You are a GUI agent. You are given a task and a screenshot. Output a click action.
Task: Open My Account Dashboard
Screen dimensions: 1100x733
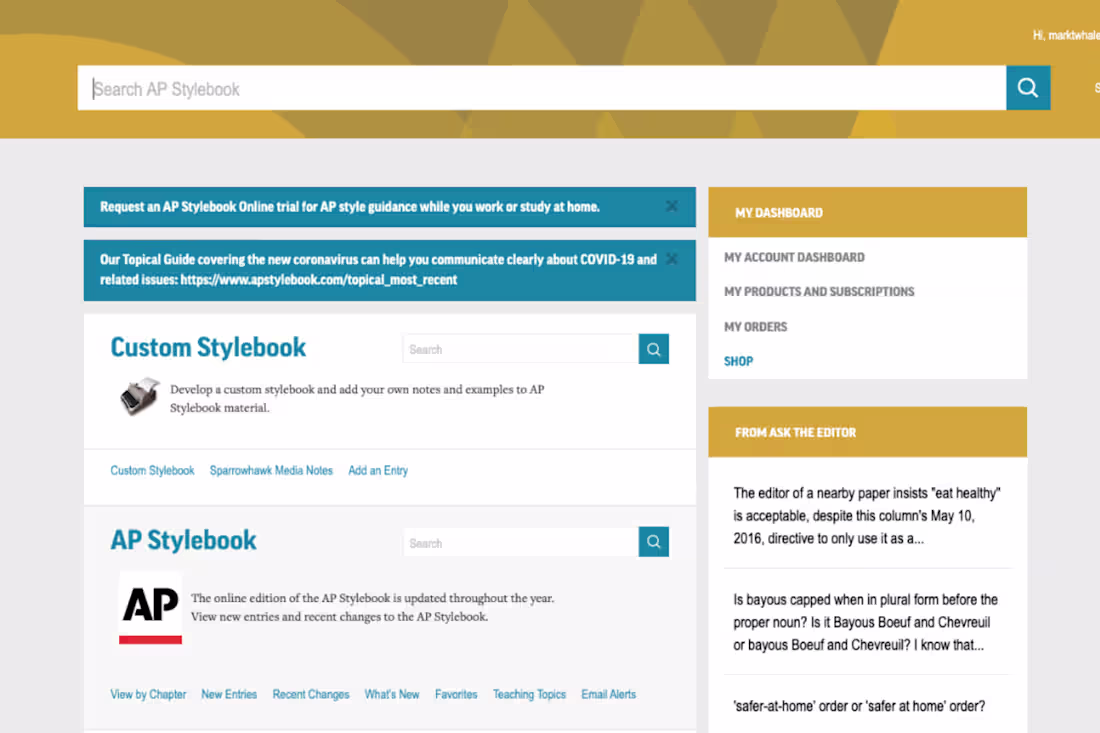pyautogui.click(x=793, y=257)
